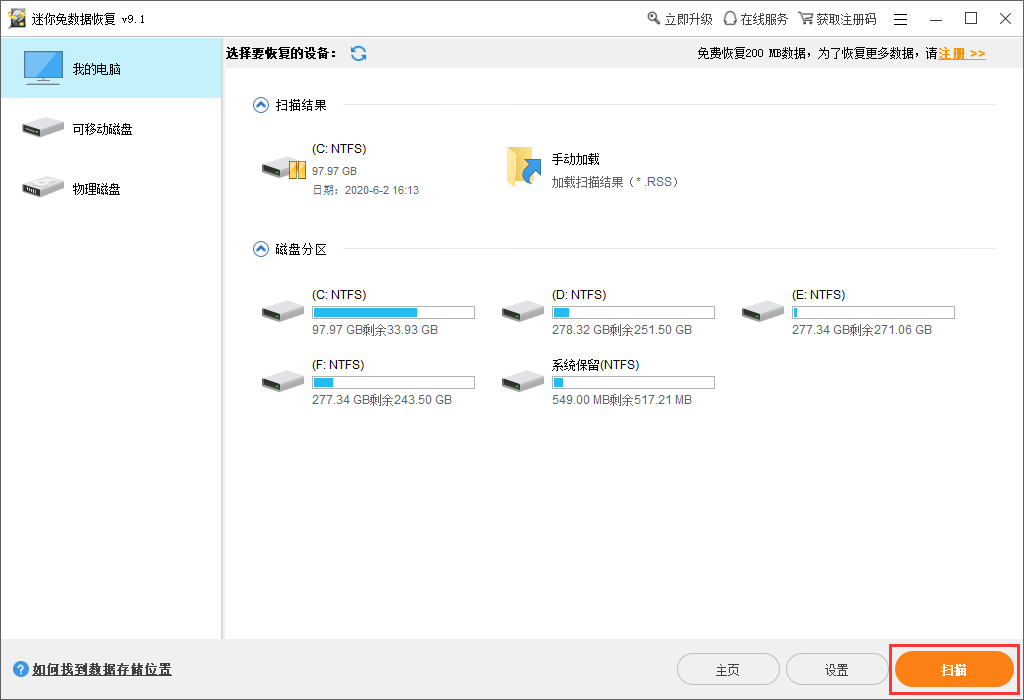The width and height of the screenshot is (1024, 700).
Task: Click 立即升级 in the title bar
Action: 680,20
